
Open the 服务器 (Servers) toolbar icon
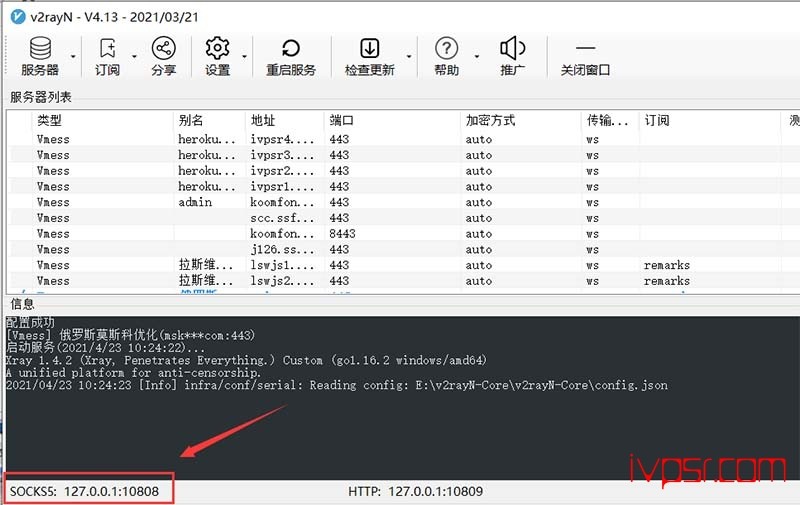(40, 56)
